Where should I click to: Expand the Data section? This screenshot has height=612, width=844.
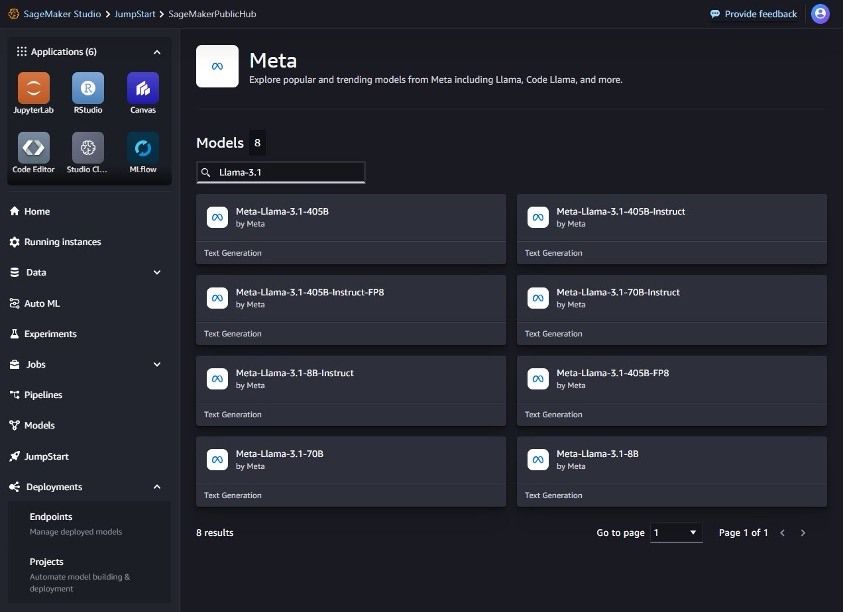(x=157, y=272)
